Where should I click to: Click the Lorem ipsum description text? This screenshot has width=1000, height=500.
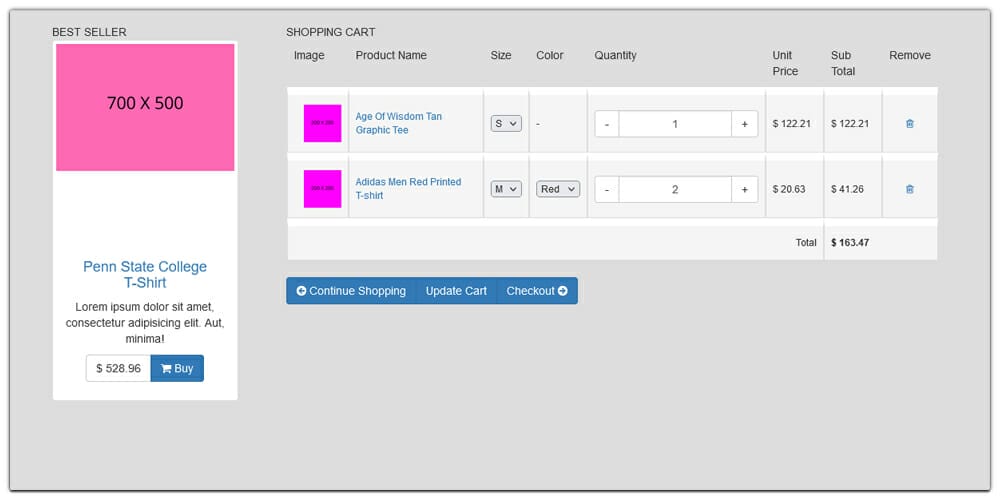145,323
